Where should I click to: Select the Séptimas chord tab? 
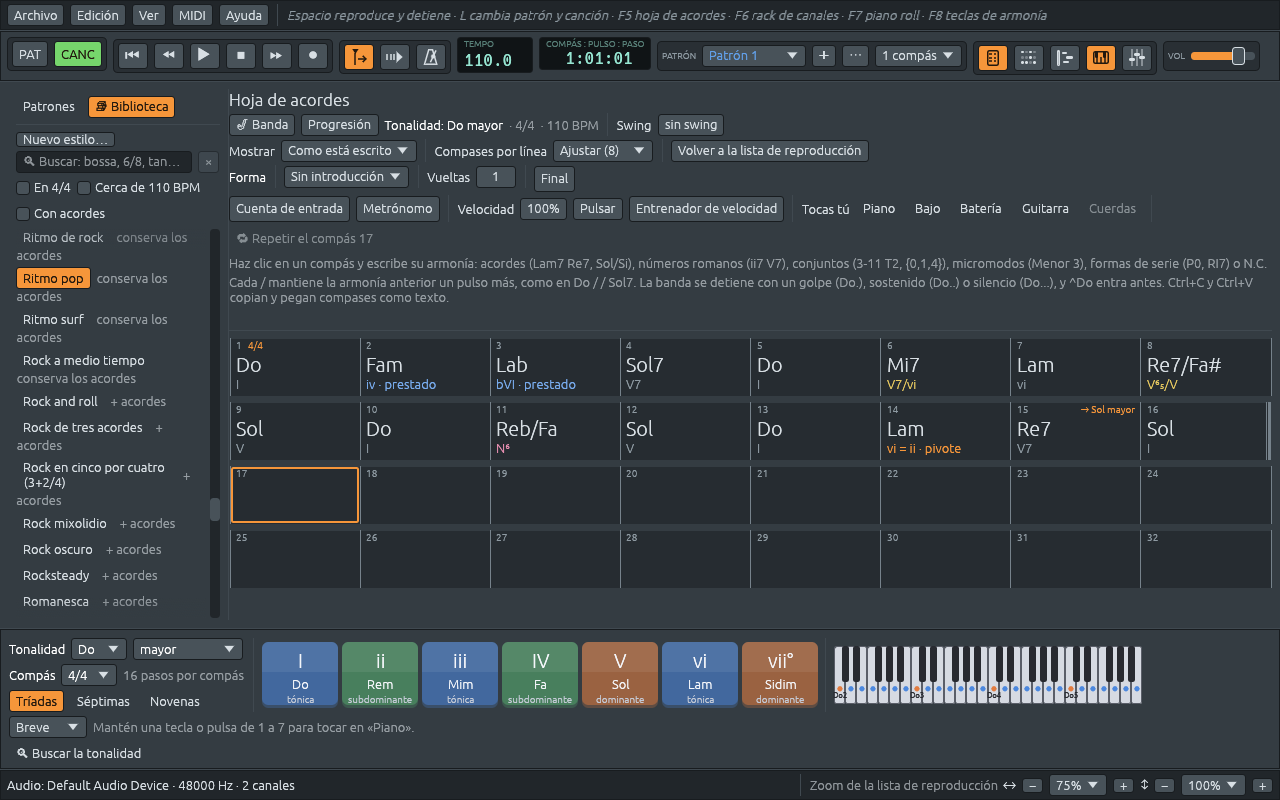click(x=103, y=702)
